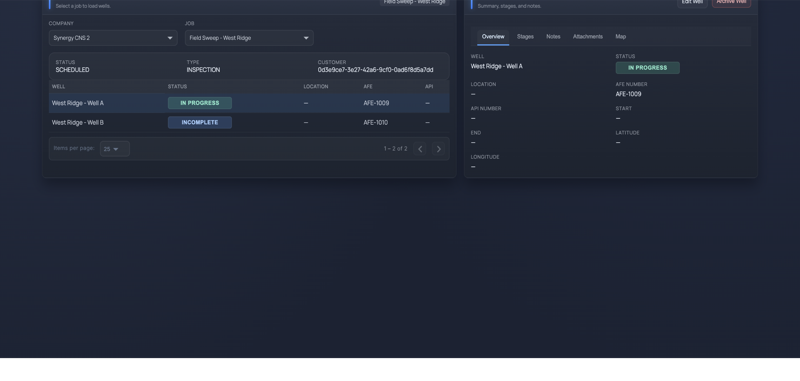Viewport: 800px width, 381px height.
Task: Click the Edit Well button
Action: [x=692, y=3]
